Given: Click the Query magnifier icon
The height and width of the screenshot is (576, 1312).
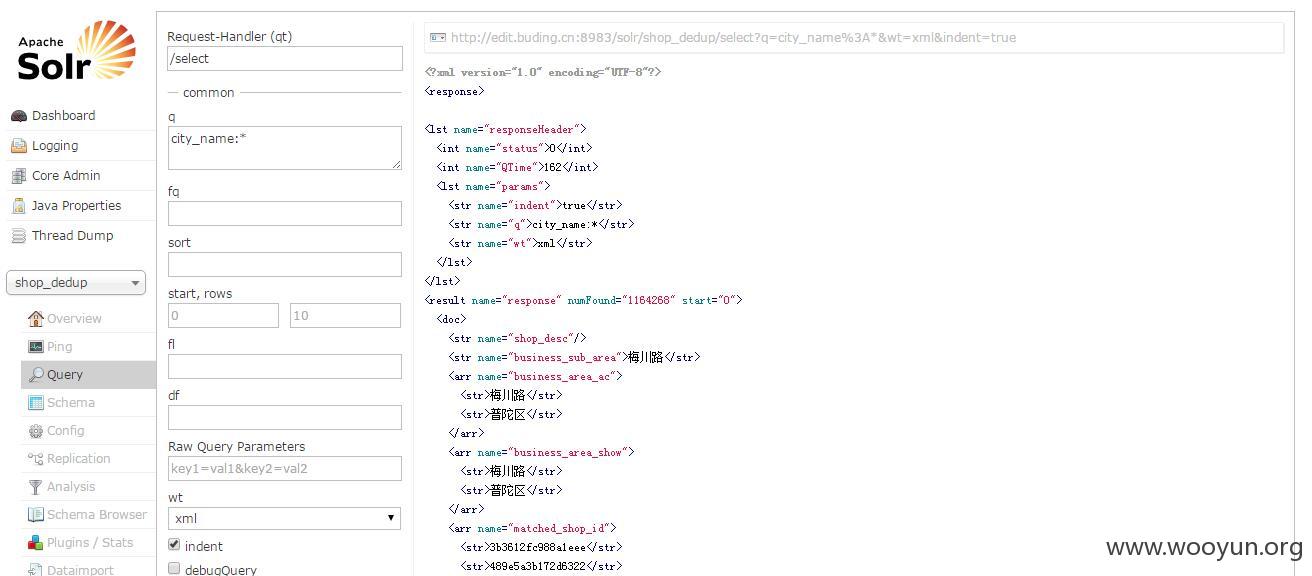Looking at the screenshot, I should [x=36, y=375].
